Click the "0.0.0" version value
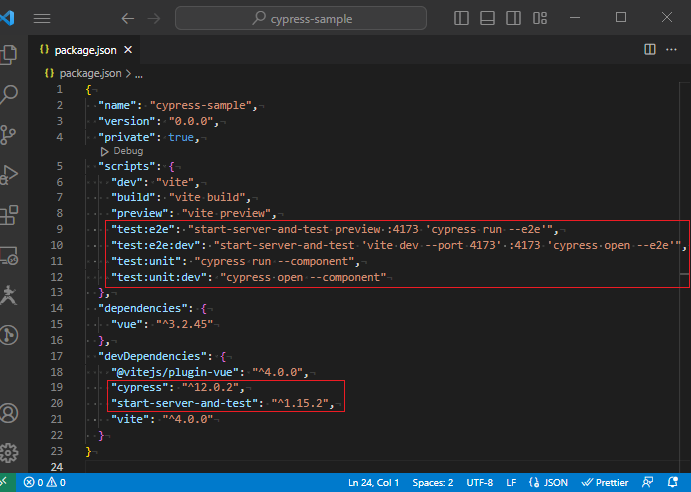This screenshot has height=492, width=691. [191, 121]
